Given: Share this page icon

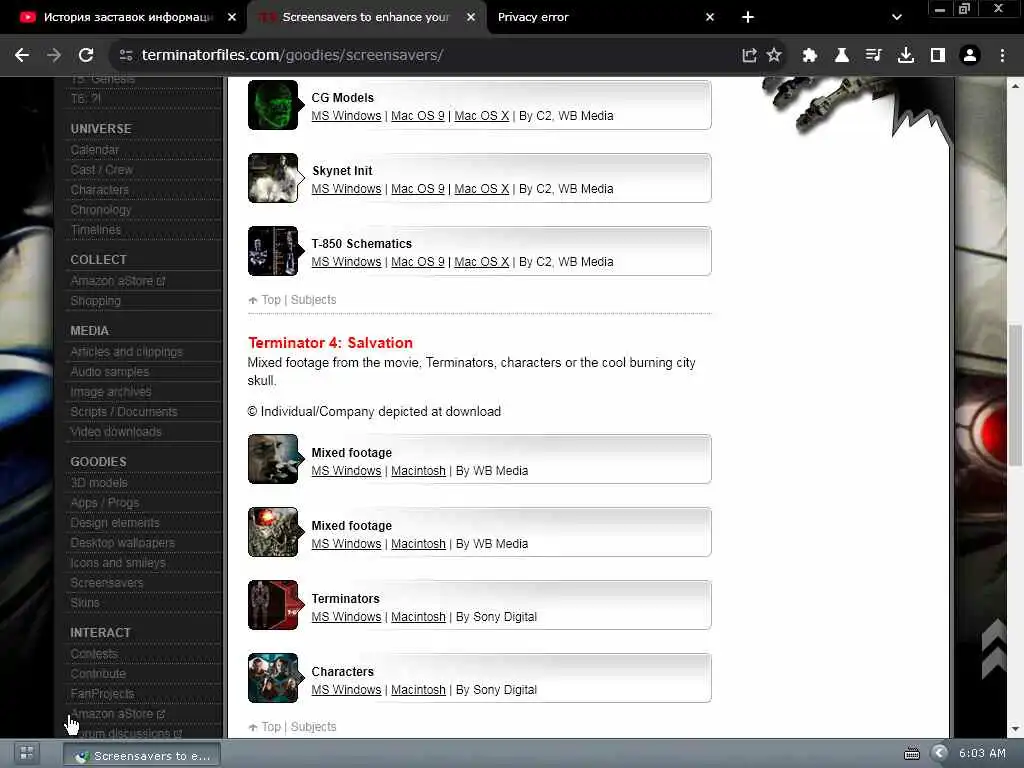Looking at the screenshot, I should (x=749, y=56).
